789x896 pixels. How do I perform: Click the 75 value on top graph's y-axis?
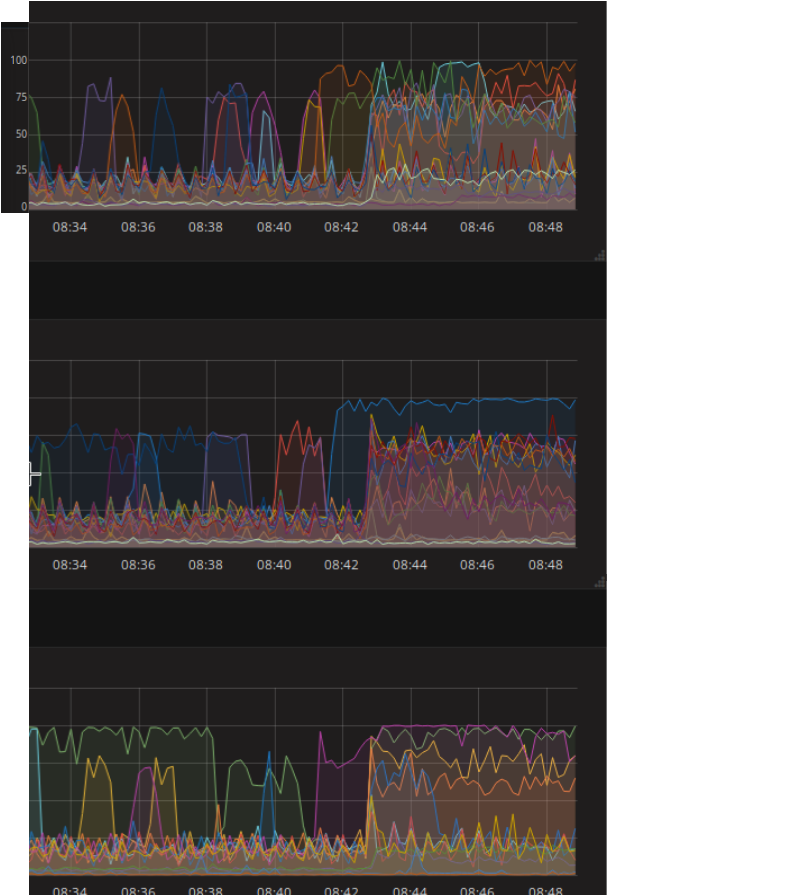pos(20,97)
